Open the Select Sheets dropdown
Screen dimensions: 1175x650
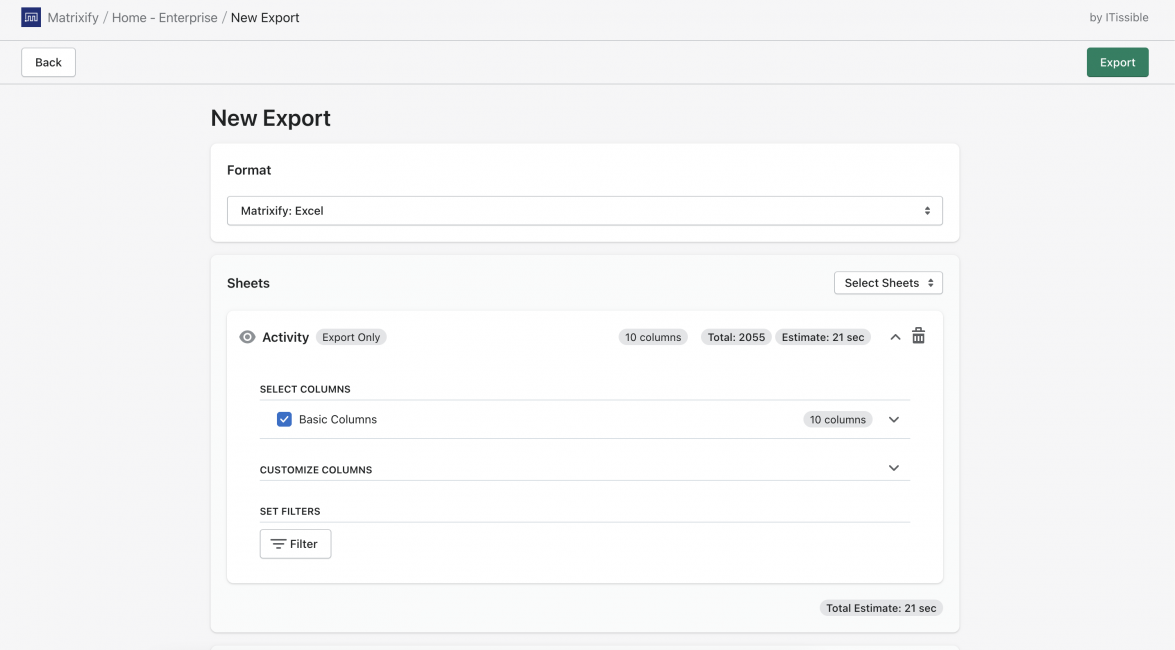coord(888,282)
